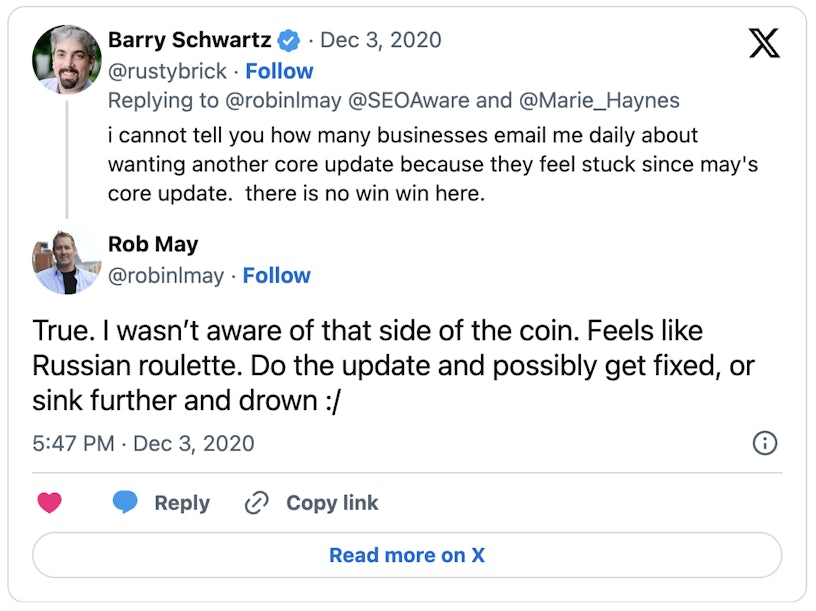Viewport: 816px width, 611px height.
Task: Click Barry Schwartz's verified badge
Action: (x=289, y=41)
